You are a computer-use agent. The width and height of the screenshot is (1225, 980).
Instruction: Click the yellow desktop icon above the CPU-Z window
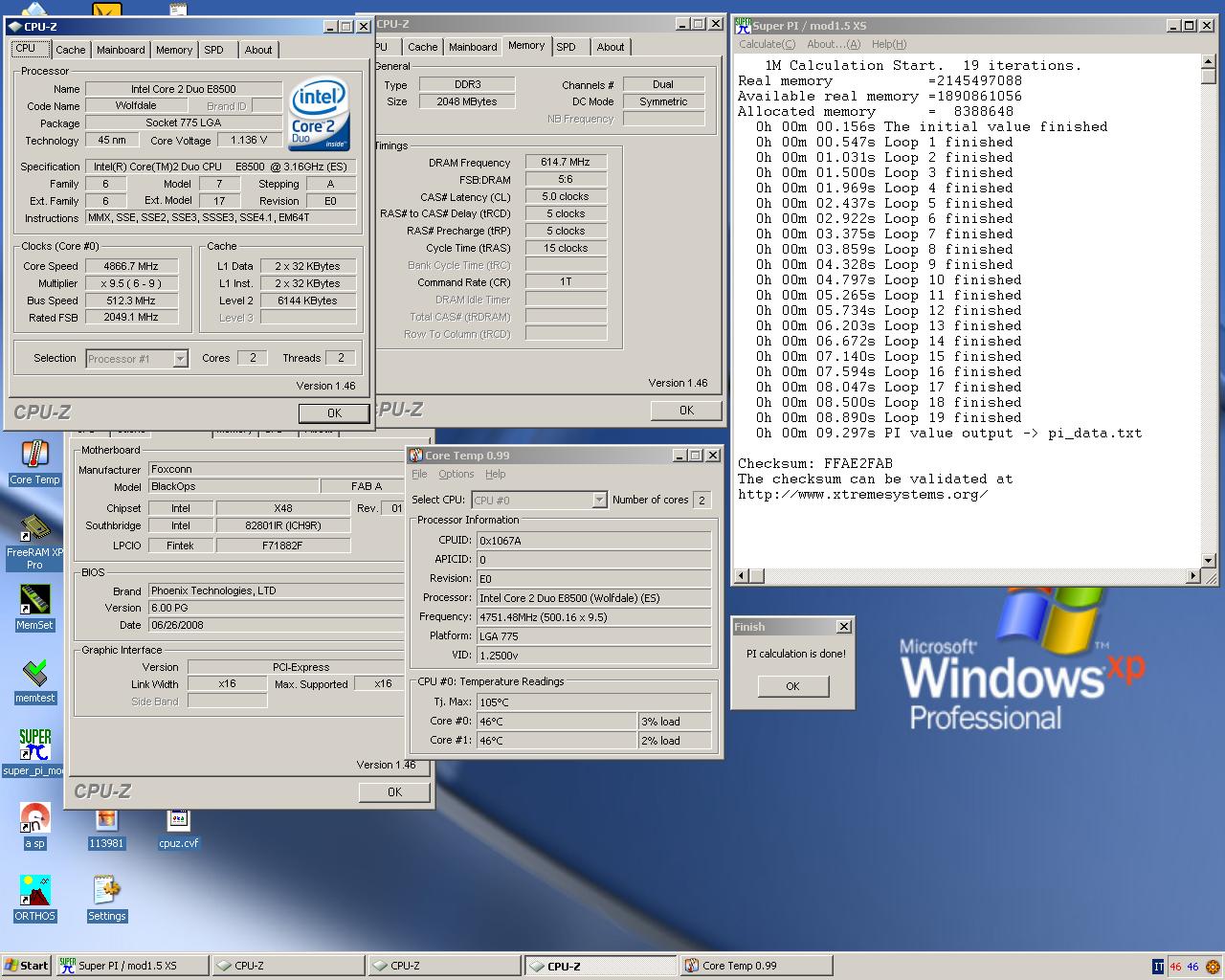tap(107, 10)
